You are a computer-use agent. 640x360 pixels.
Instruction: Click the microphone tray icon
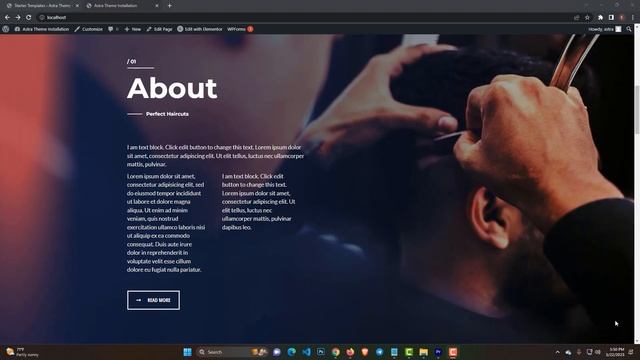(579, 352)
